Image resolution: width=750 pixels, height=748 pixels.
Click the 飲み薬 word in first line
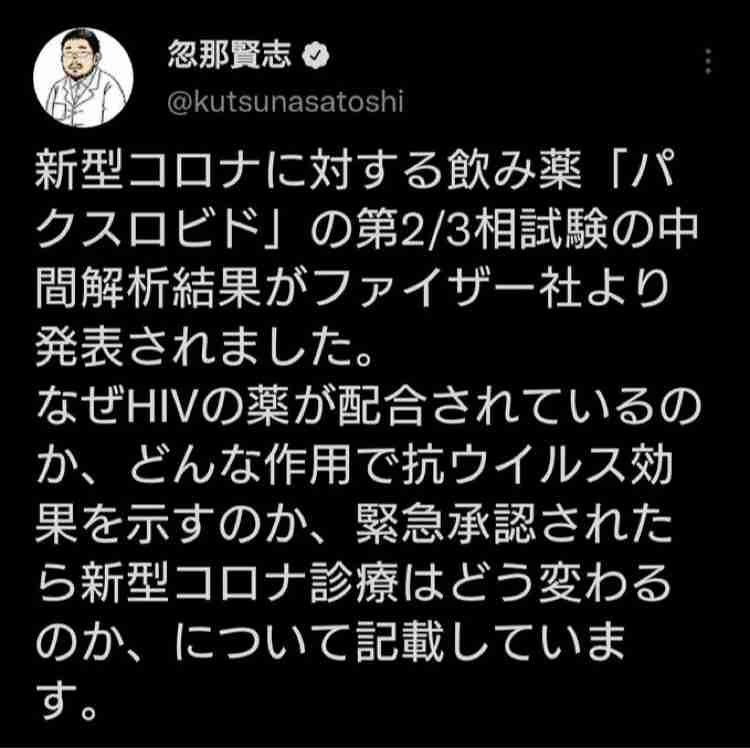pos(513,171)
